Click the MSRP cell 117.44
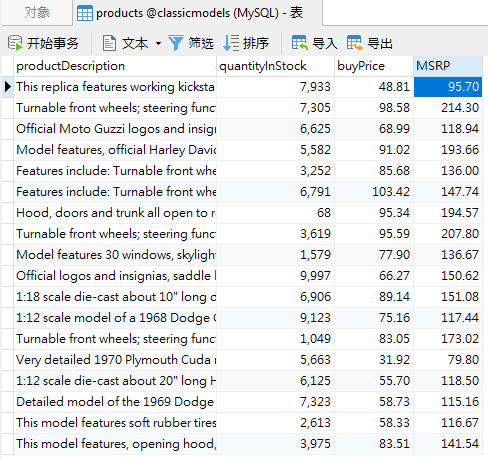The width and height of the screenshot is (488, 459). pos(448,318)
